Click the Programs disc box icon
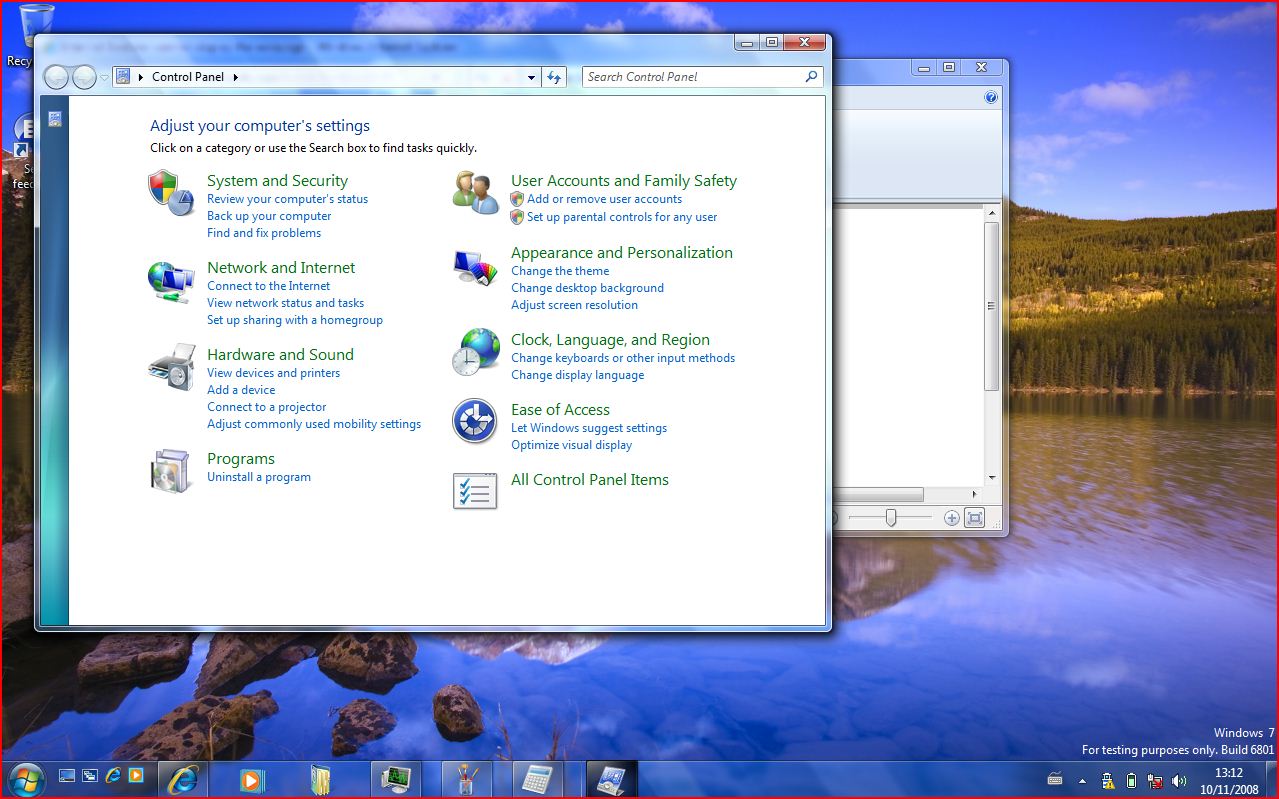This screenshot has width=1279, height=799. coord(171,471)
